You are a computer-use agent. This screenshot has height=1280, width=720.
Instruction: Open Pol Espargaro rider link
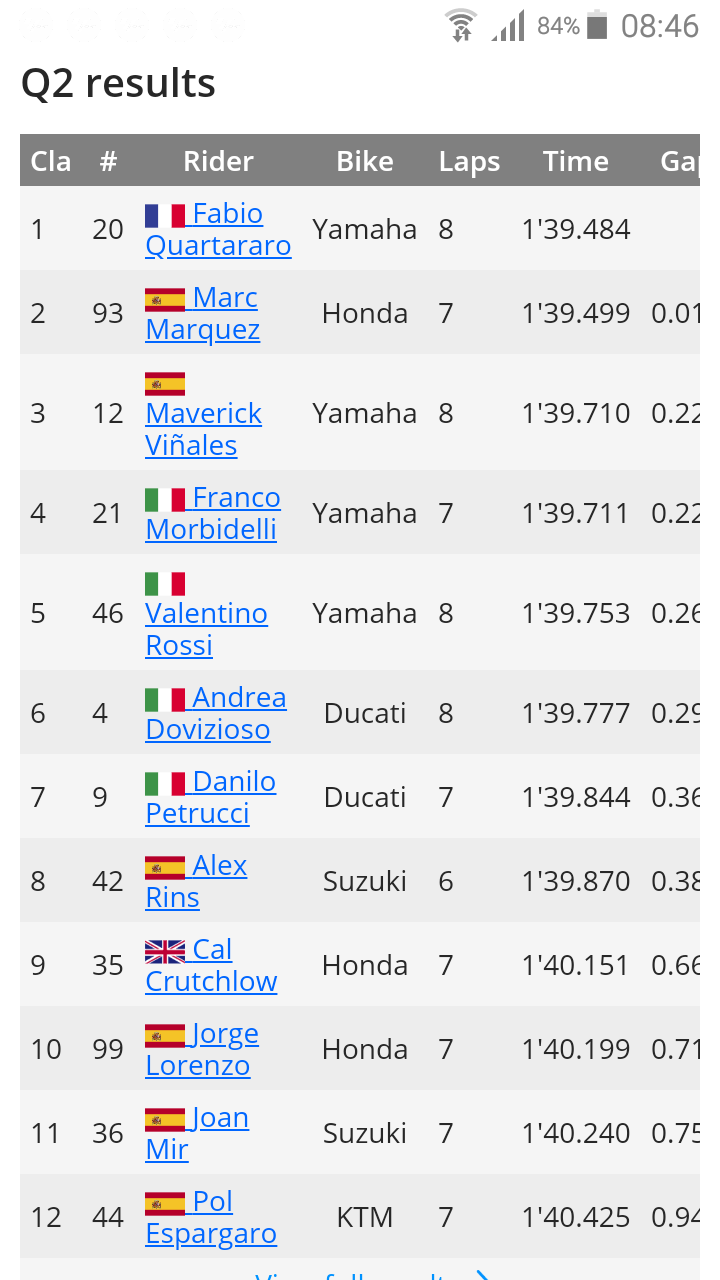click(x=211, y=1217)
